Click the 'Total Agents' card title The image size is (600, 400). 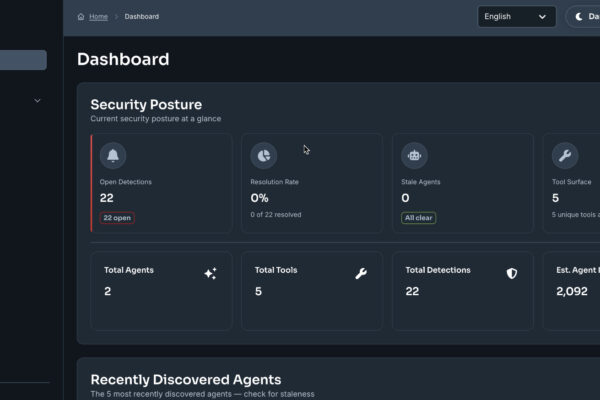point(129,270)
